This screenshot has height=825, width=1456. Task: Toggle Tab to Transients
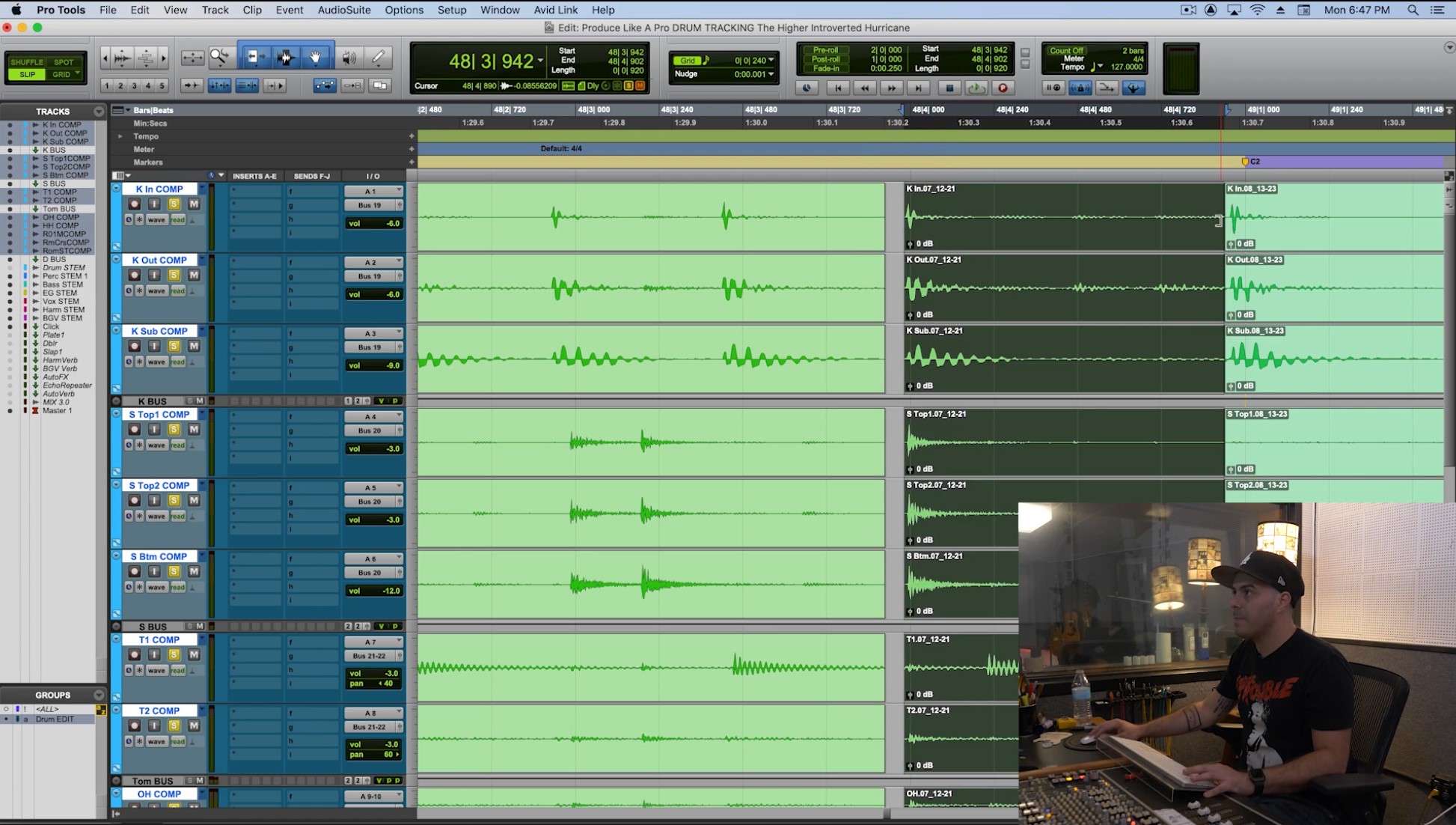click(192, 85)
